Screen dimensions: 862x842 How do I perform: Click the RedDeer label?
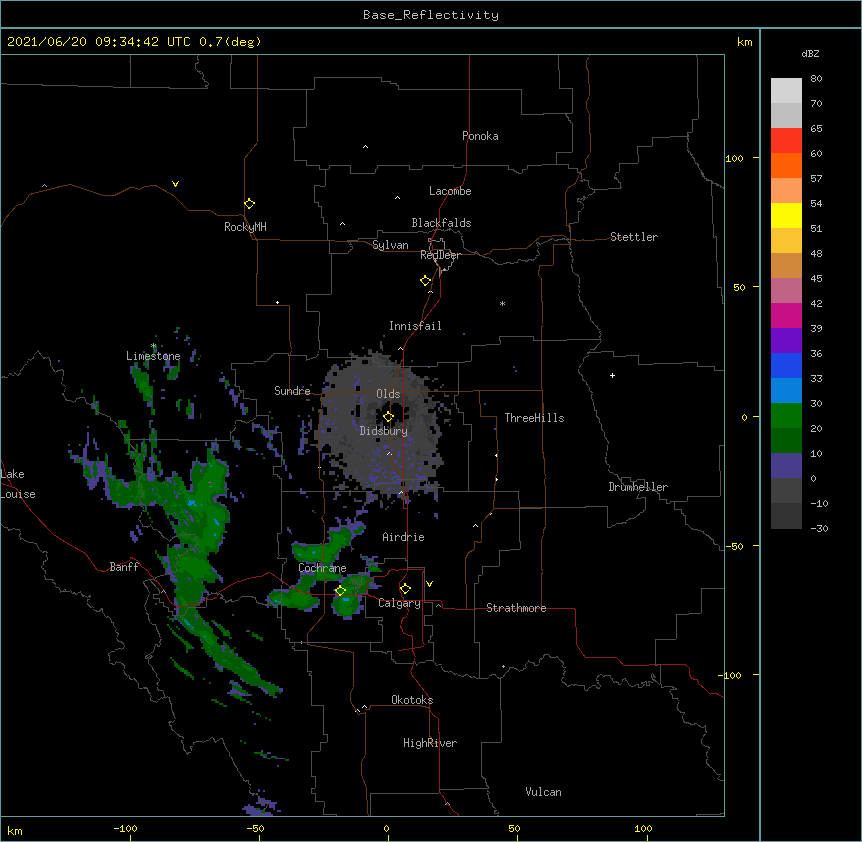[440, 255]
